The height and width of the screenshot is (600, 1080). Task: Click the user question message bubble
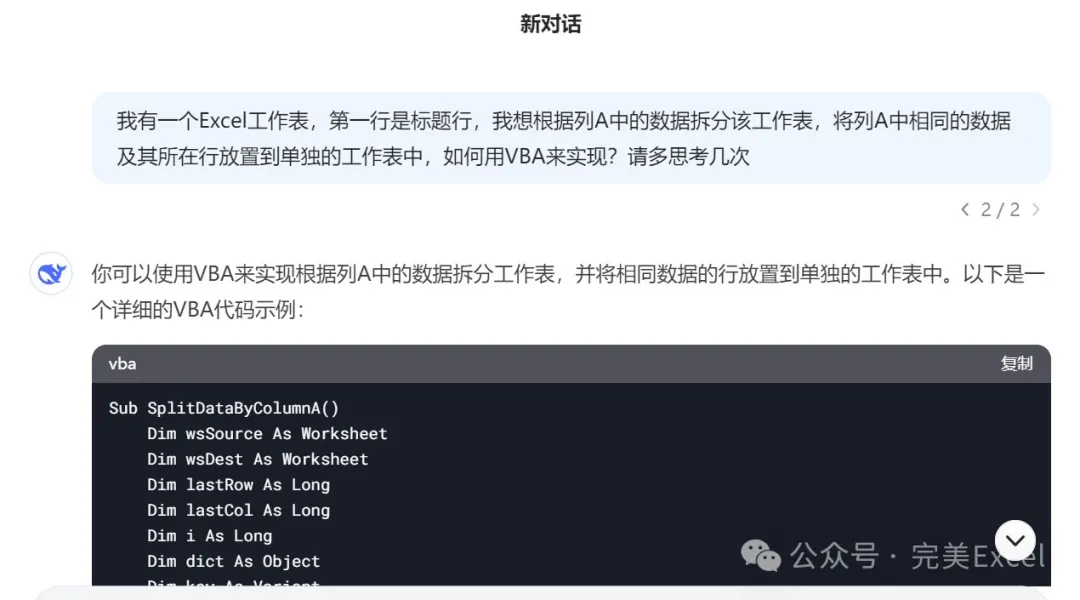[x=571, y=138]
